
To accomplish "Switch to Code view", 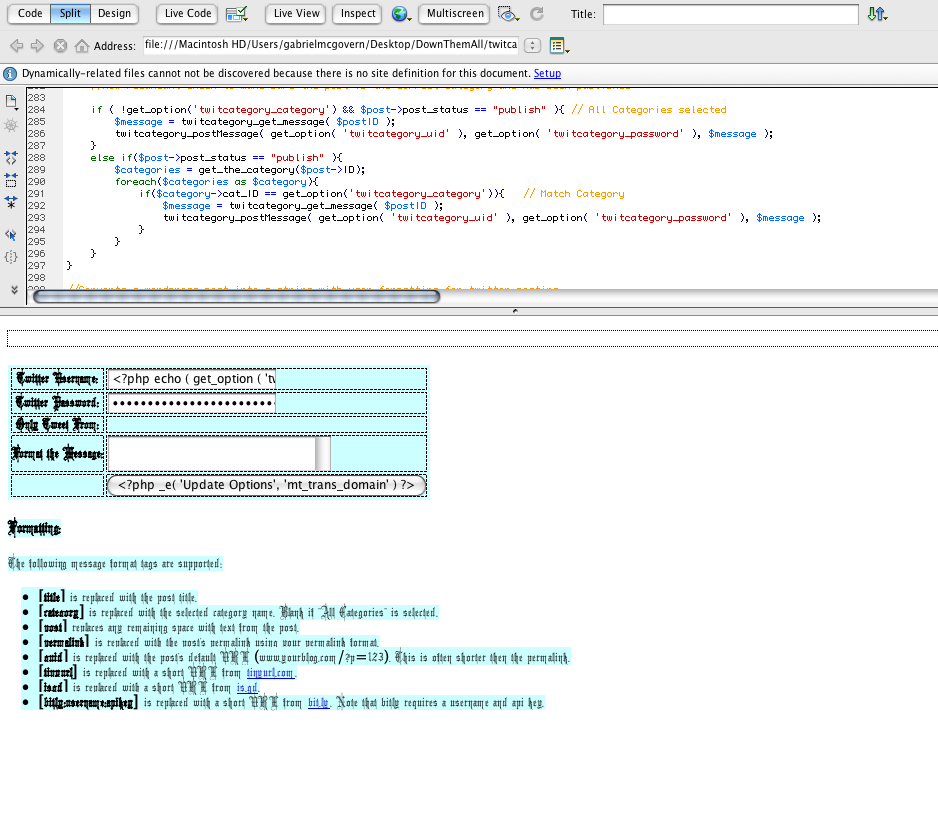I will [30, 14].
